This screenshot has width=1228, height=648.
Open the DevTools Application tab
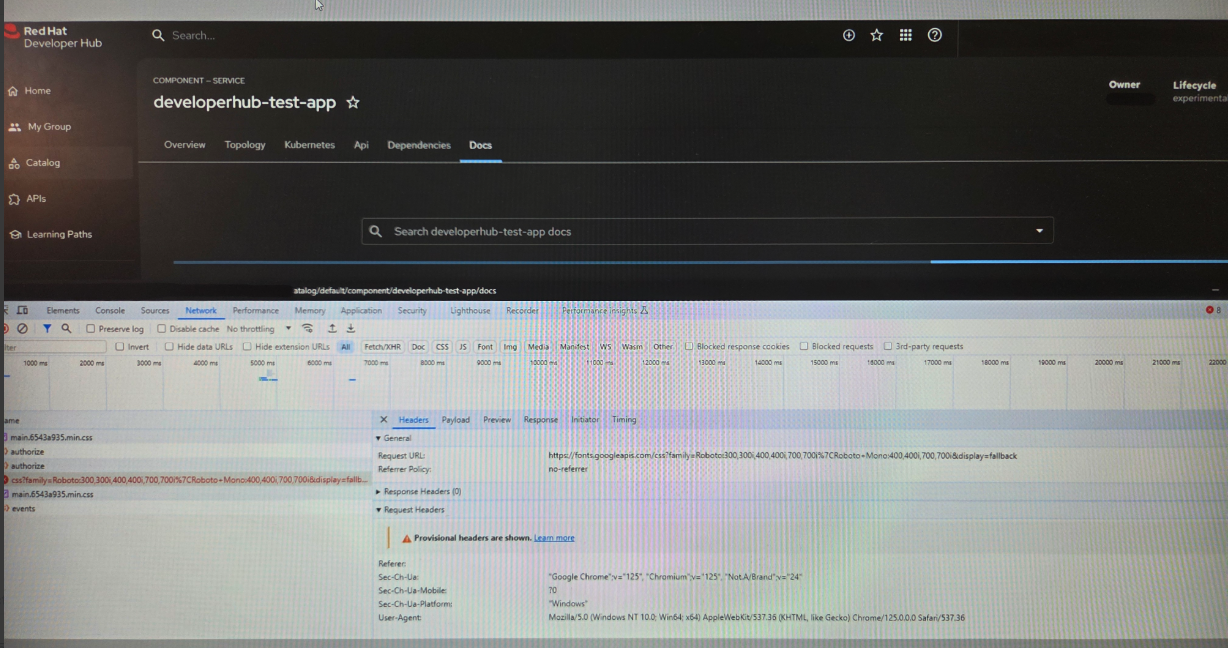click(361, 311)
